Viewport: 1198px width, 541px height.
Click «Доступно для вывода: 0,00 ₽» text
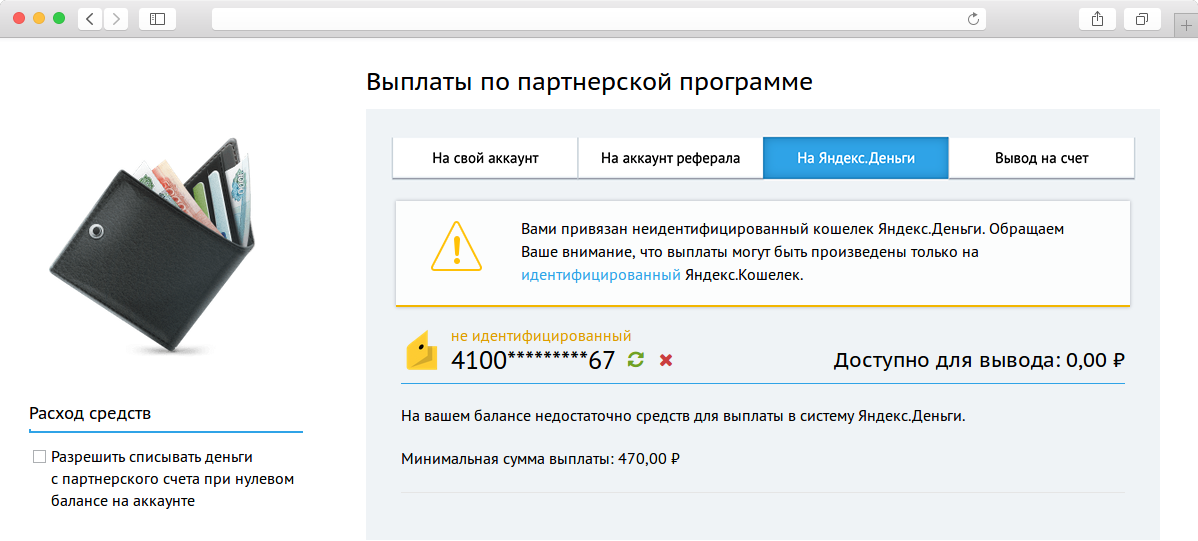pyautogui.click(x=979, y=360)
